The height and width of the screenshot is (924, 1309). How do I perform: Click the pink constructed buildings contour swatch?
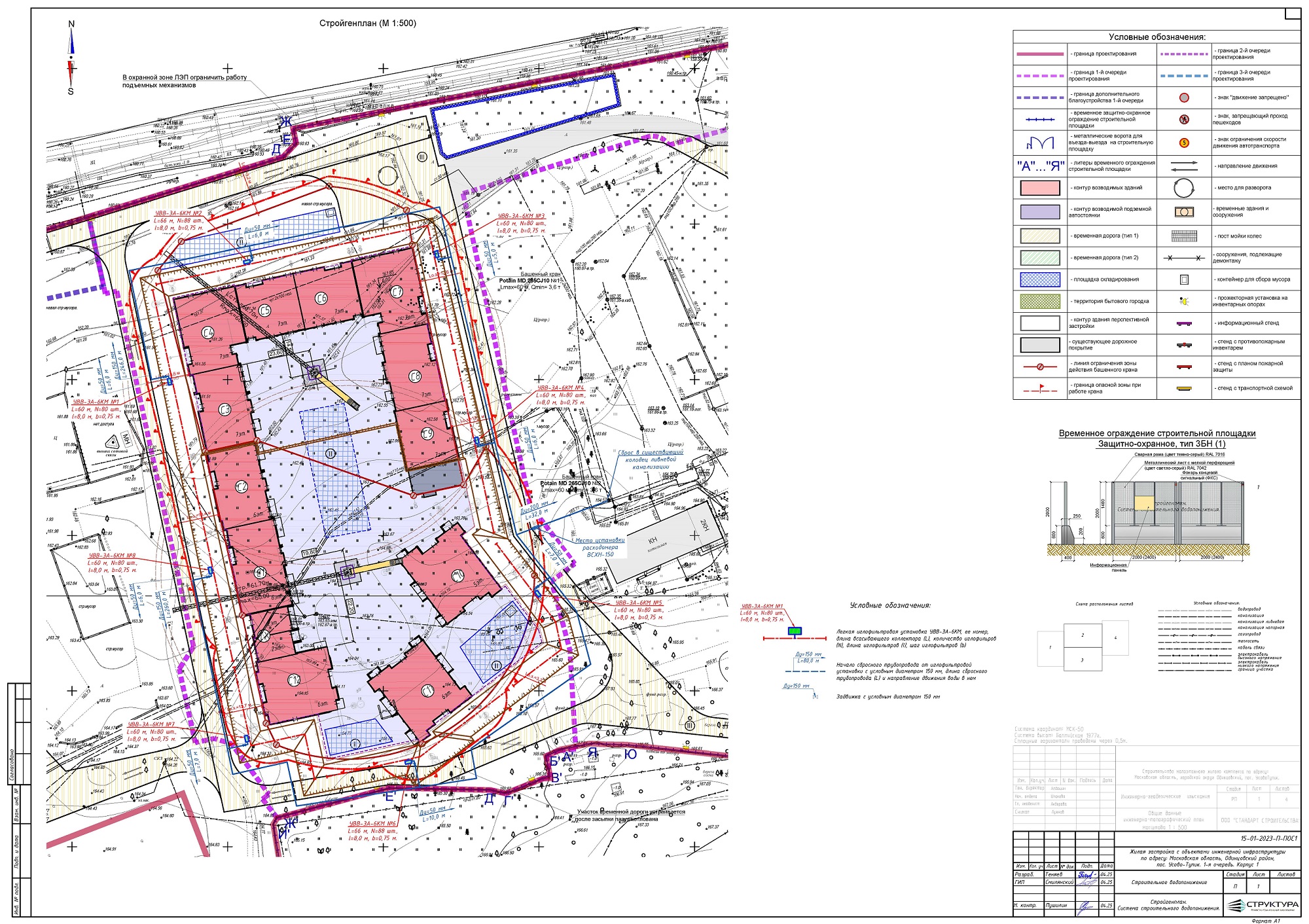(x=1040, y=188)
